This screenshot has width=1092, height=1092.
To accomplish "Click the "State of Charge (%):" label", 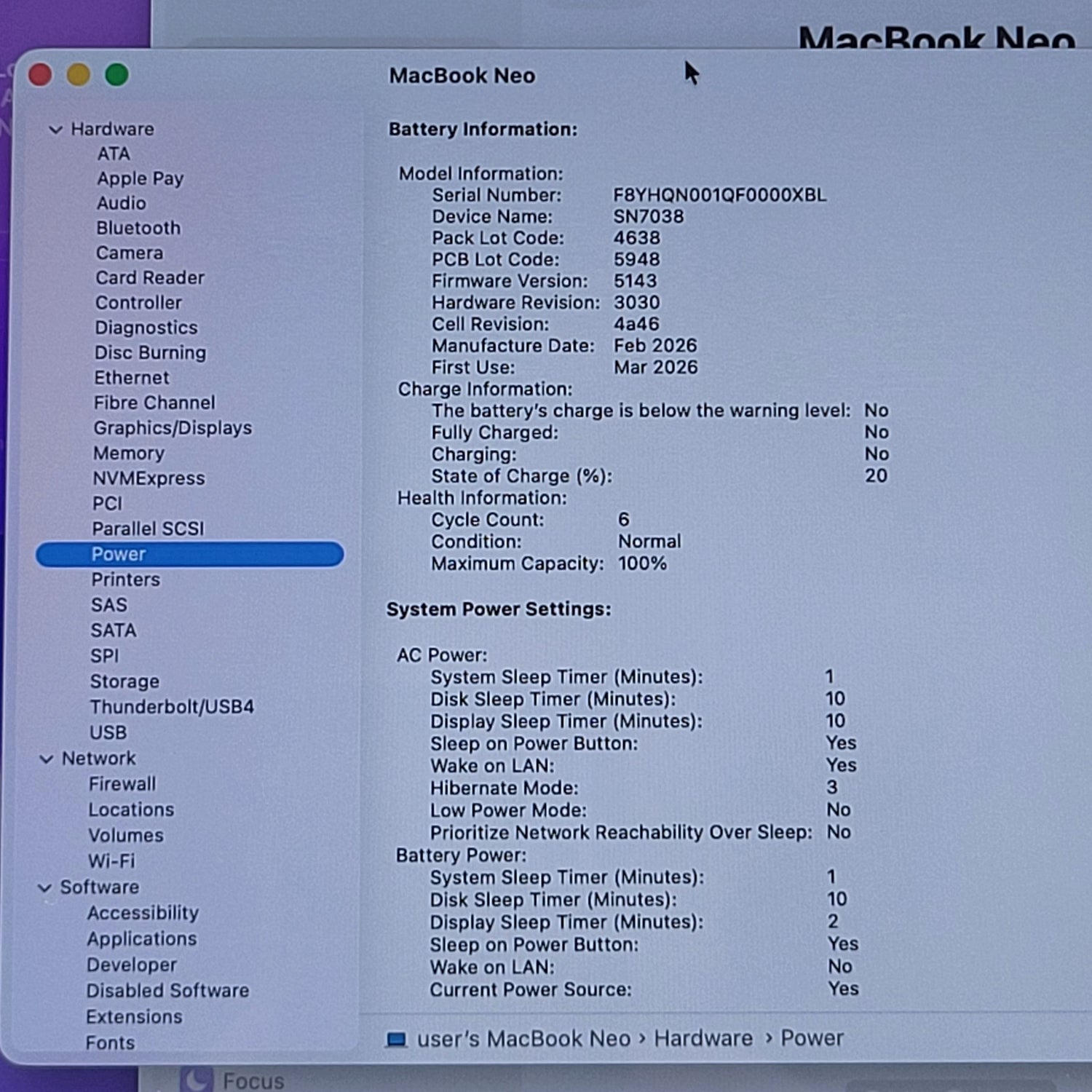I will 522,476.
